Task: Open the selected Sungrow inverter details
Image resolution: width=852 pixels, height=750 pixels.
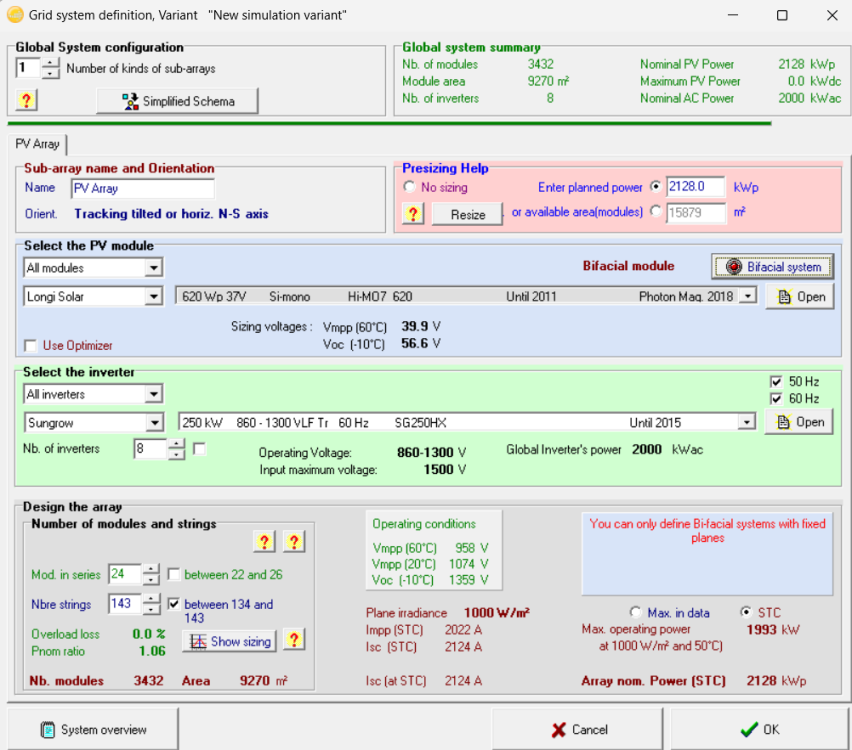Action: pos(800,422)
